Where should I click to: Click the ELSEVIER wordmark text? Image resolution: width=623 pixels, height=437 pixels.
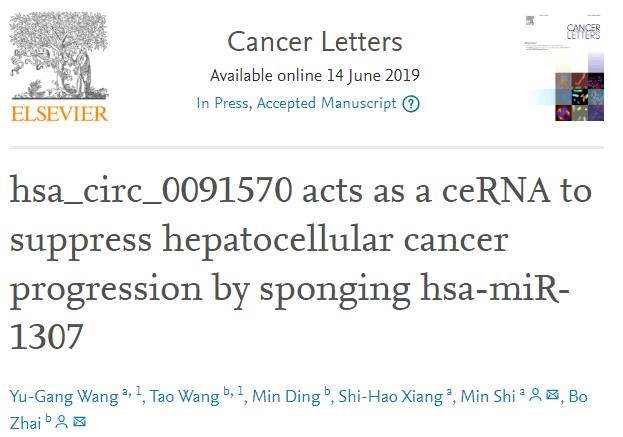(59, 113)
